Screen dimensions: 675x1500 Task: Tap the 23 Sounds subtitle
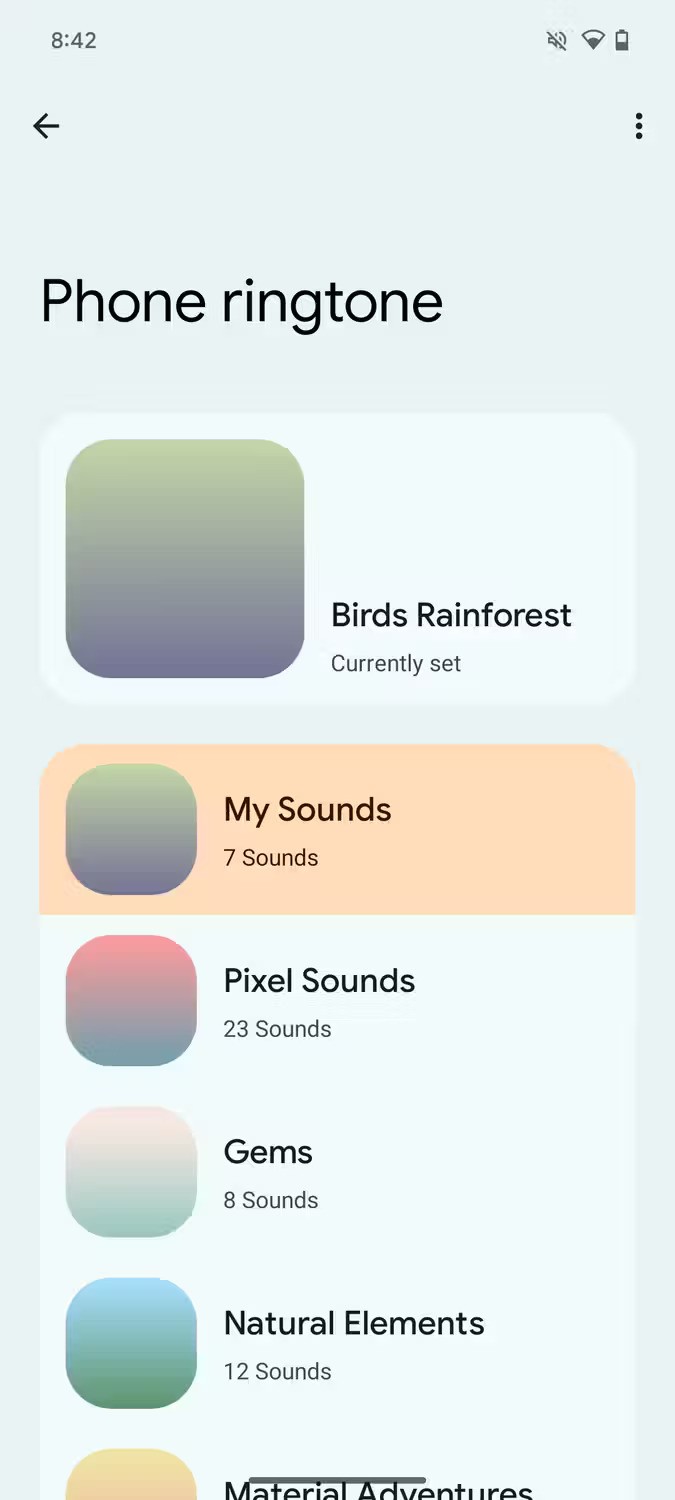coord(277,1029)
